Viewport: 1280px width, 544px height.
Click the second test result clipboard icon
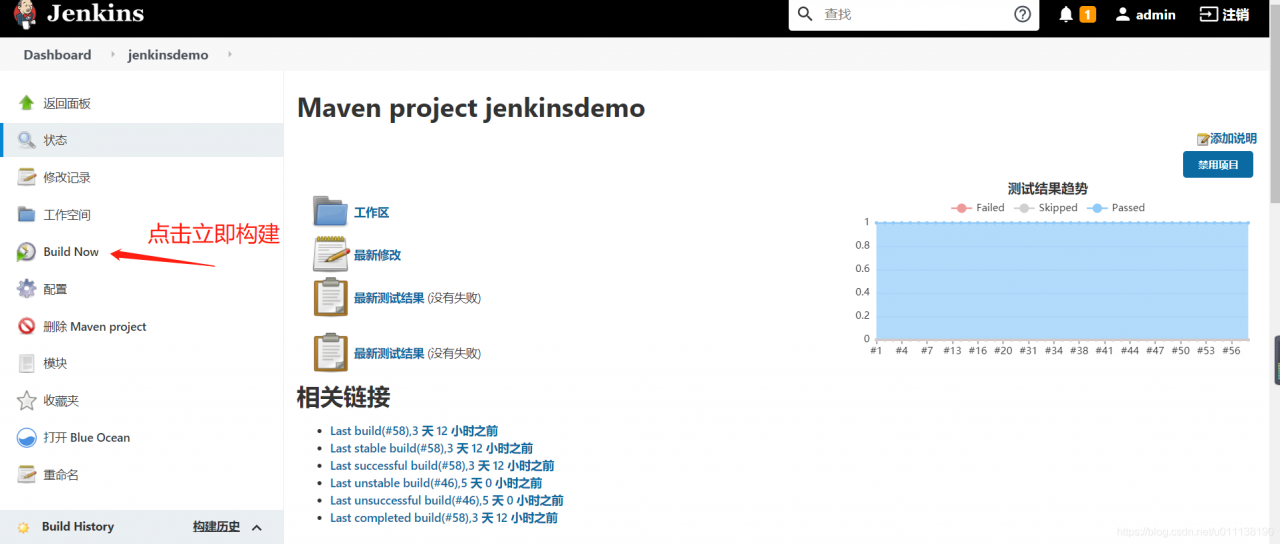(x=331, y=353)
